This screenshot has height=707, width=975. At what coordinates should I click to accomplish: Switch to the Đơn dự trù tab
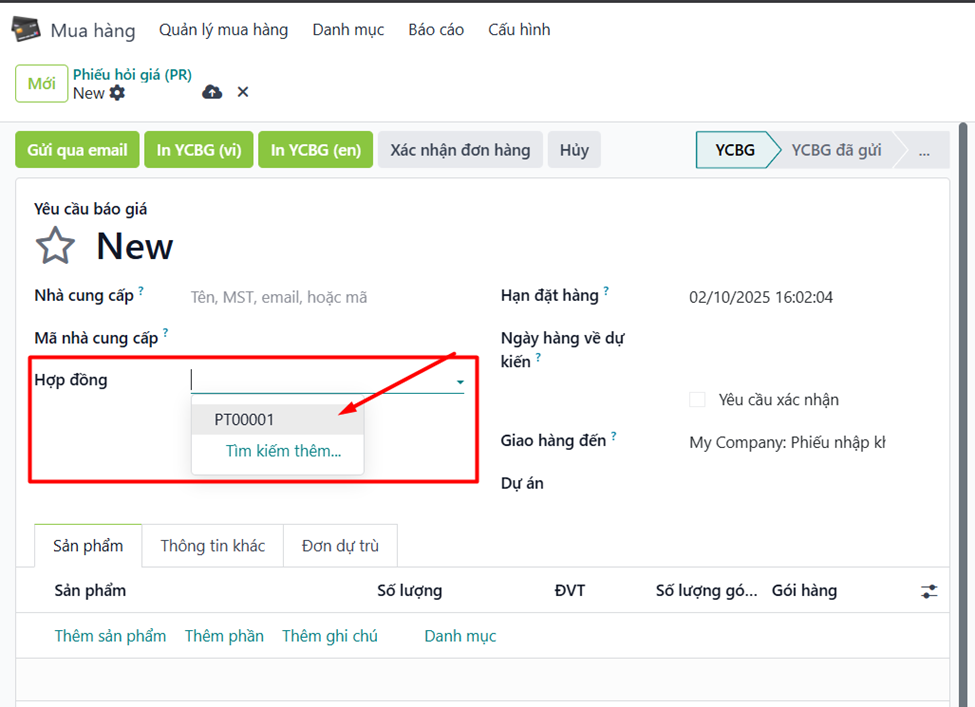340,546
